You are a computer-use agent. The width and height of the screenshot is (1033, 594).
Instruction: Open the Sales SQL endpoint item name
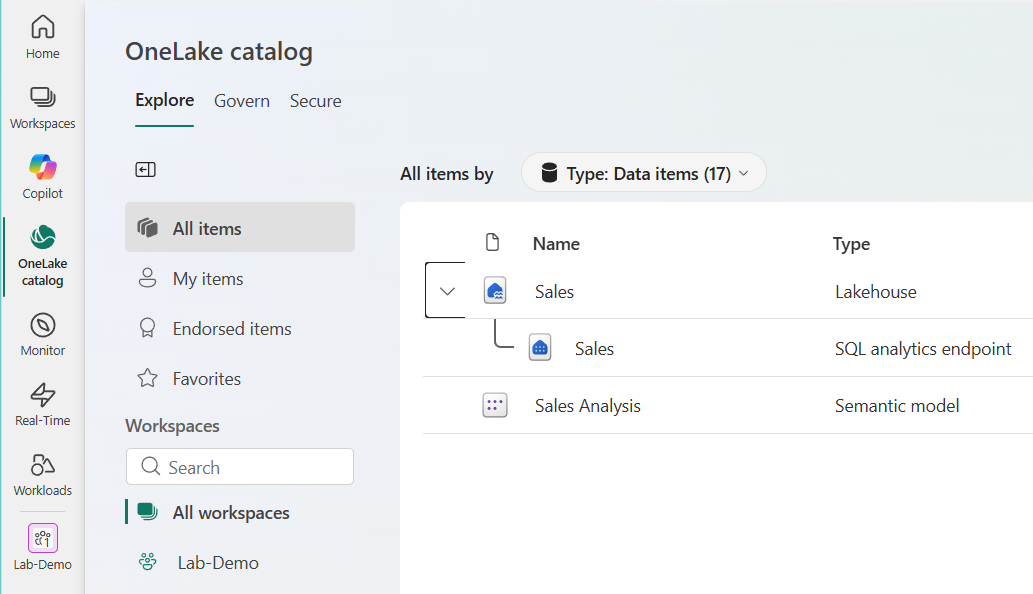pos(594,349)
